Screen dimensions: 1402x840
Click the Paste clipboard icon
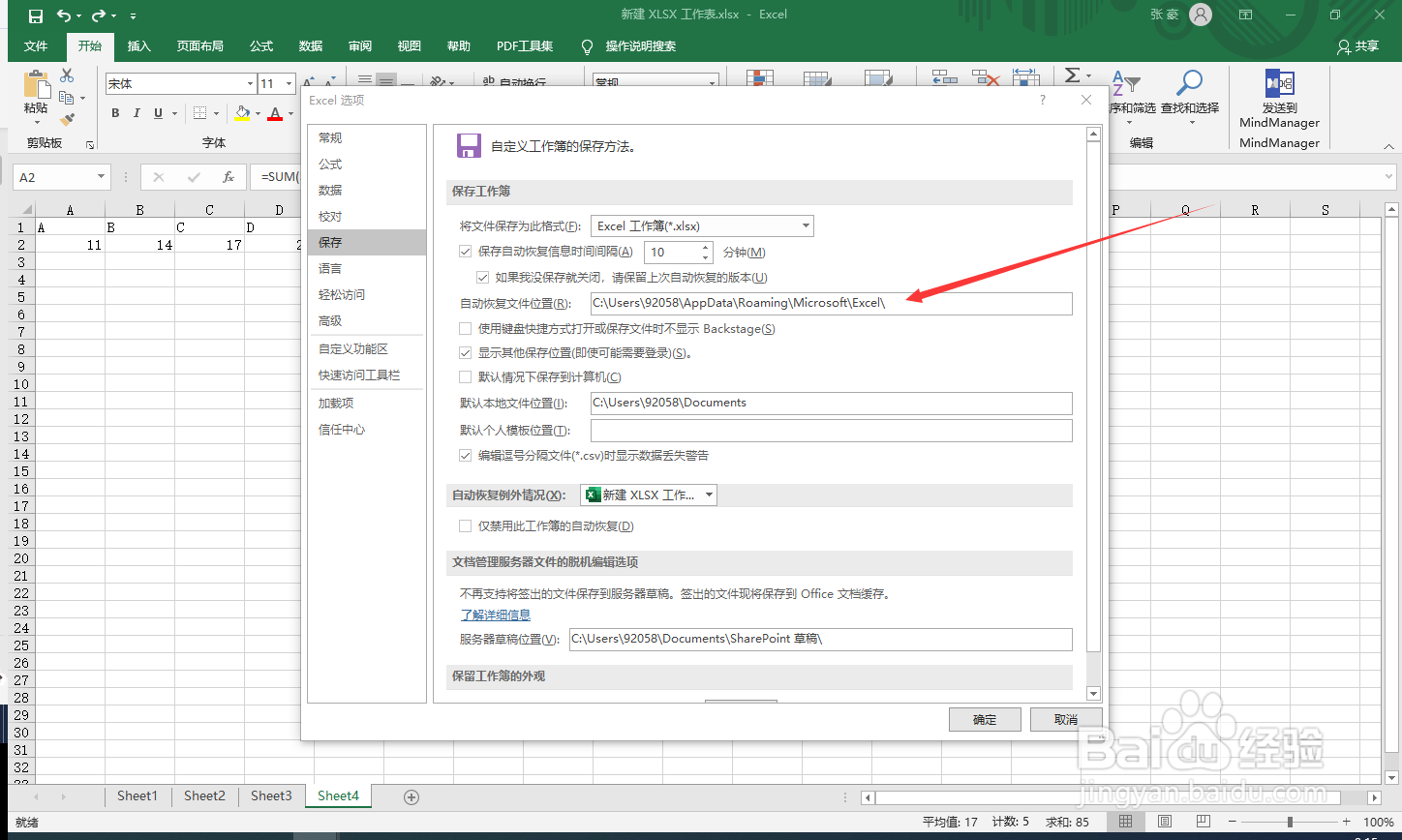(36, 85)
